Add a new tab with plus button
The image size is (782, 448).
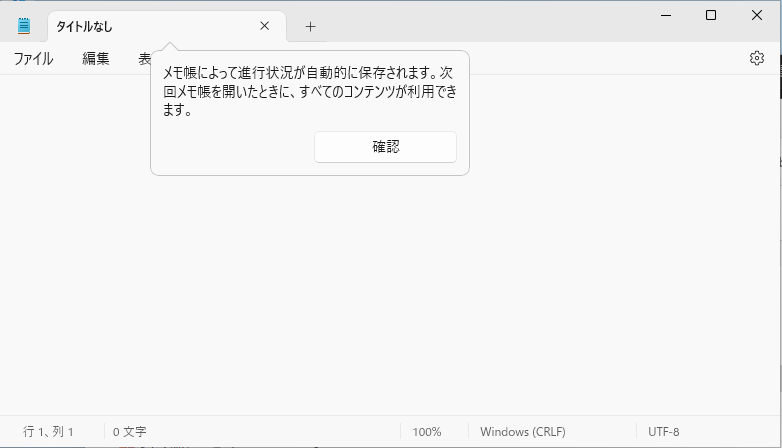tap(310, 26)
